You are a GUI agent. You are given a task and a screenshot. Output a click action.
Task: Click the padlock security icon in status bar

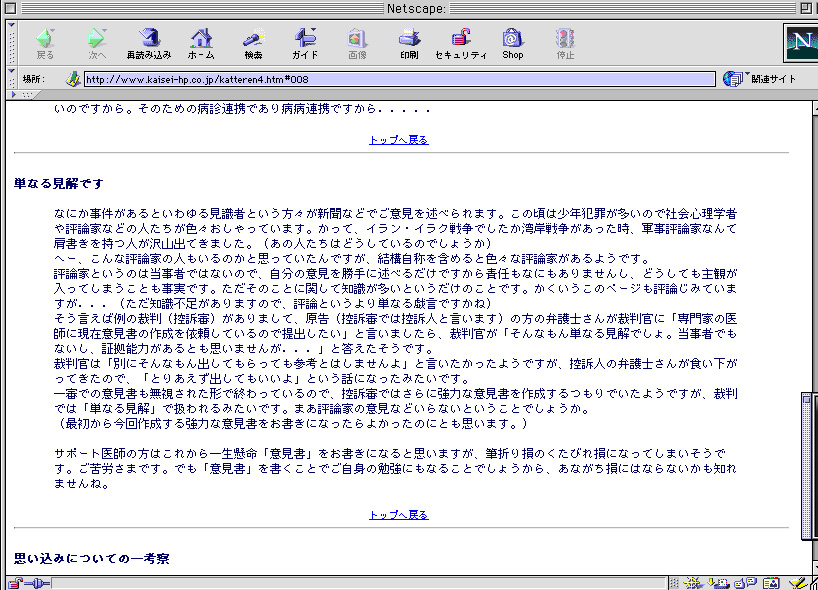tap(15, 583)
